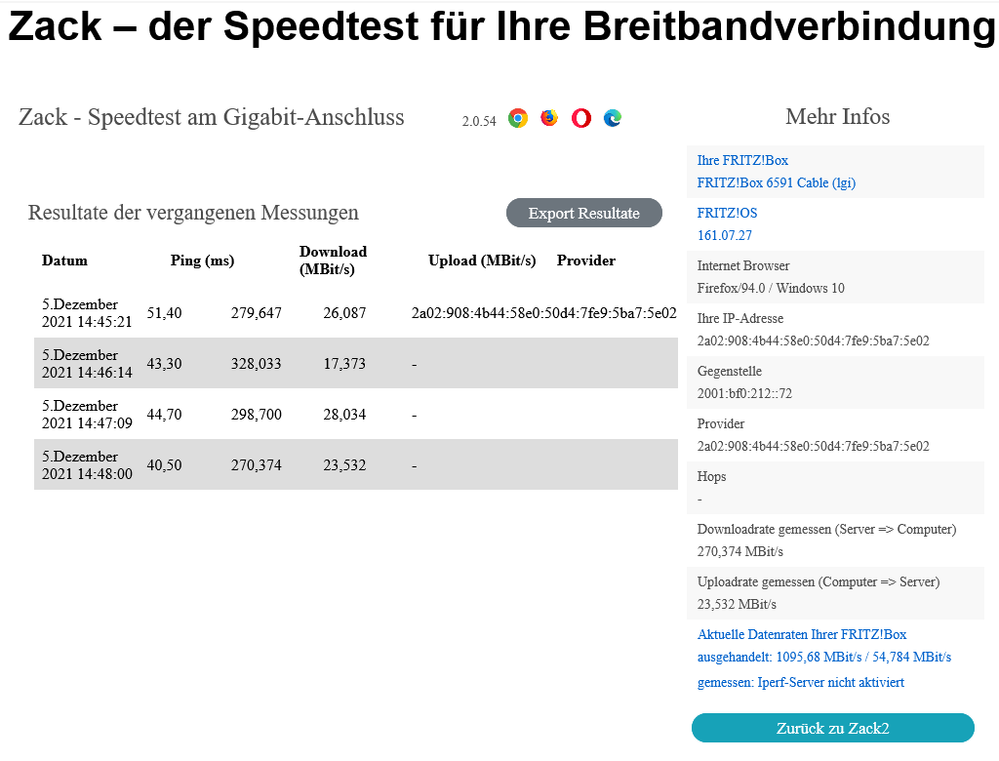Click the Upload (MBit/s) column header

[x=482, y=260]
